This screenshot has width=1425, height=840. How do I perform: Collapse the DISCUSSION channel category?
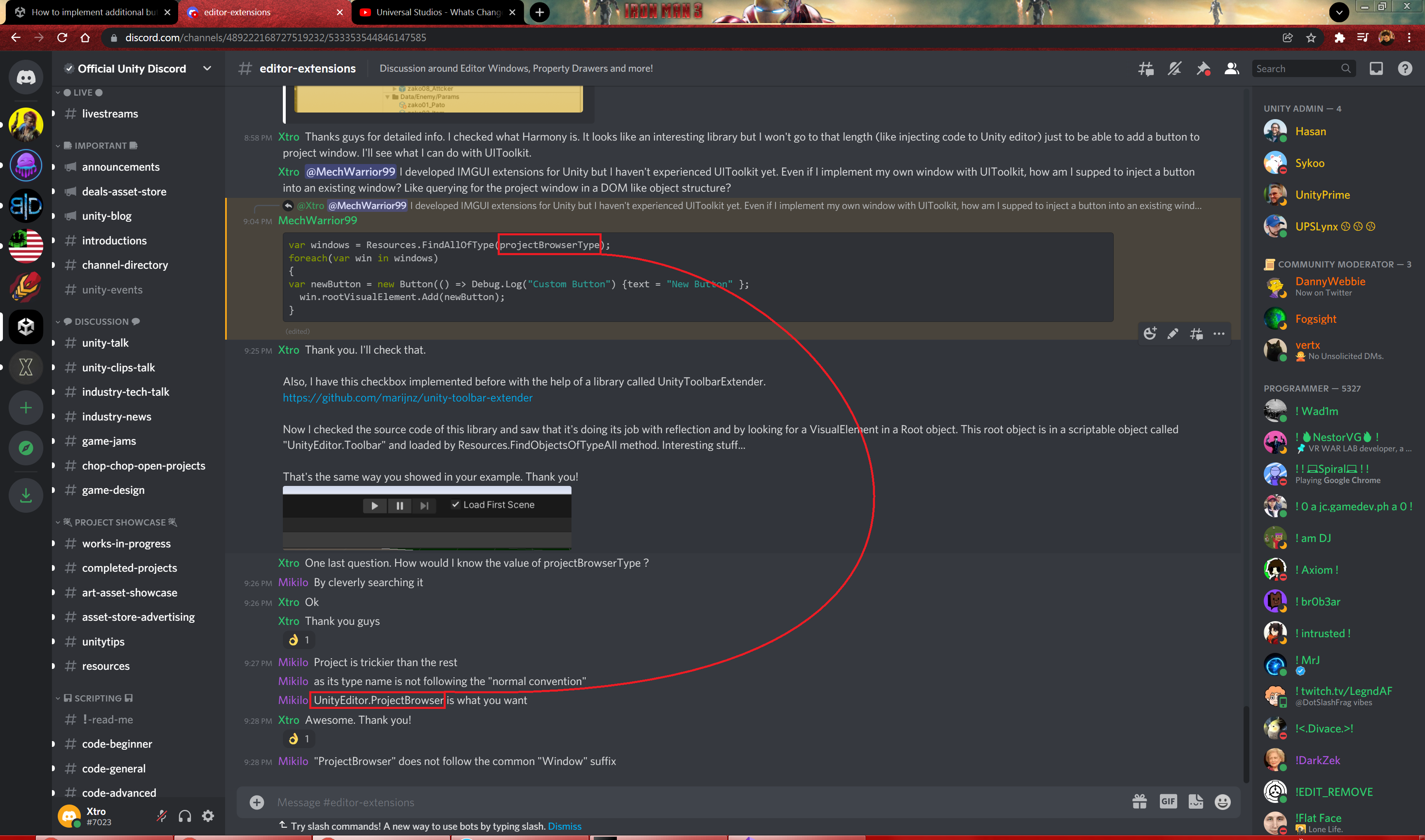[x=102, y=321]
